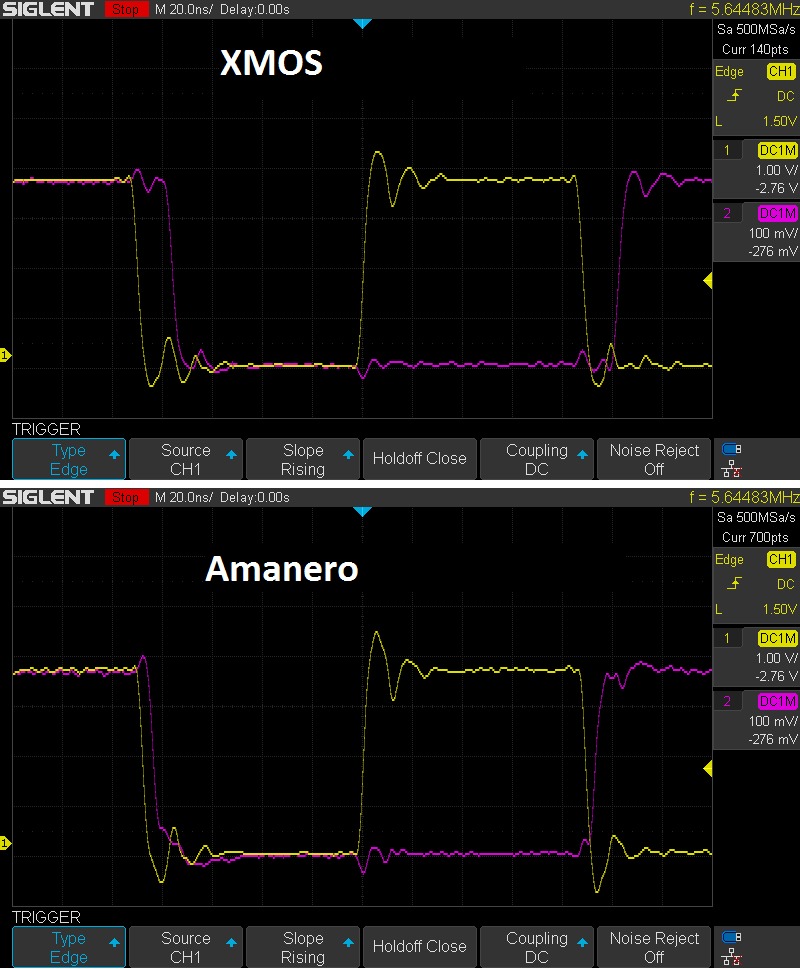Click the f = 5.64483MHz readout in the XMOS capture
Screen dimensions: 800x969
click(x=744, y=9)
